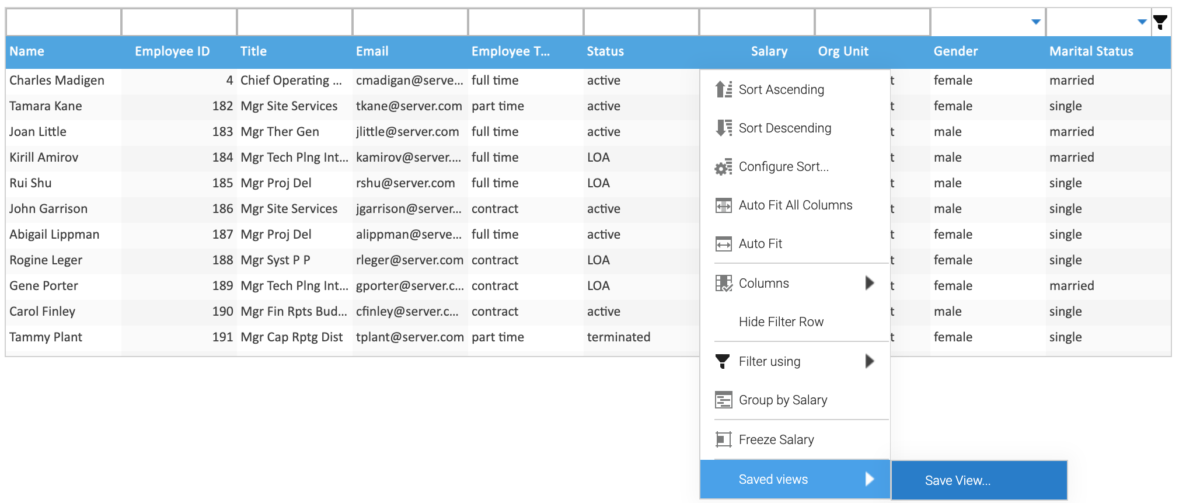This screenshot has width=1200, height=503.
Task: Click the Salary column header
Action: pyautogui.click(x=756, y=51)
